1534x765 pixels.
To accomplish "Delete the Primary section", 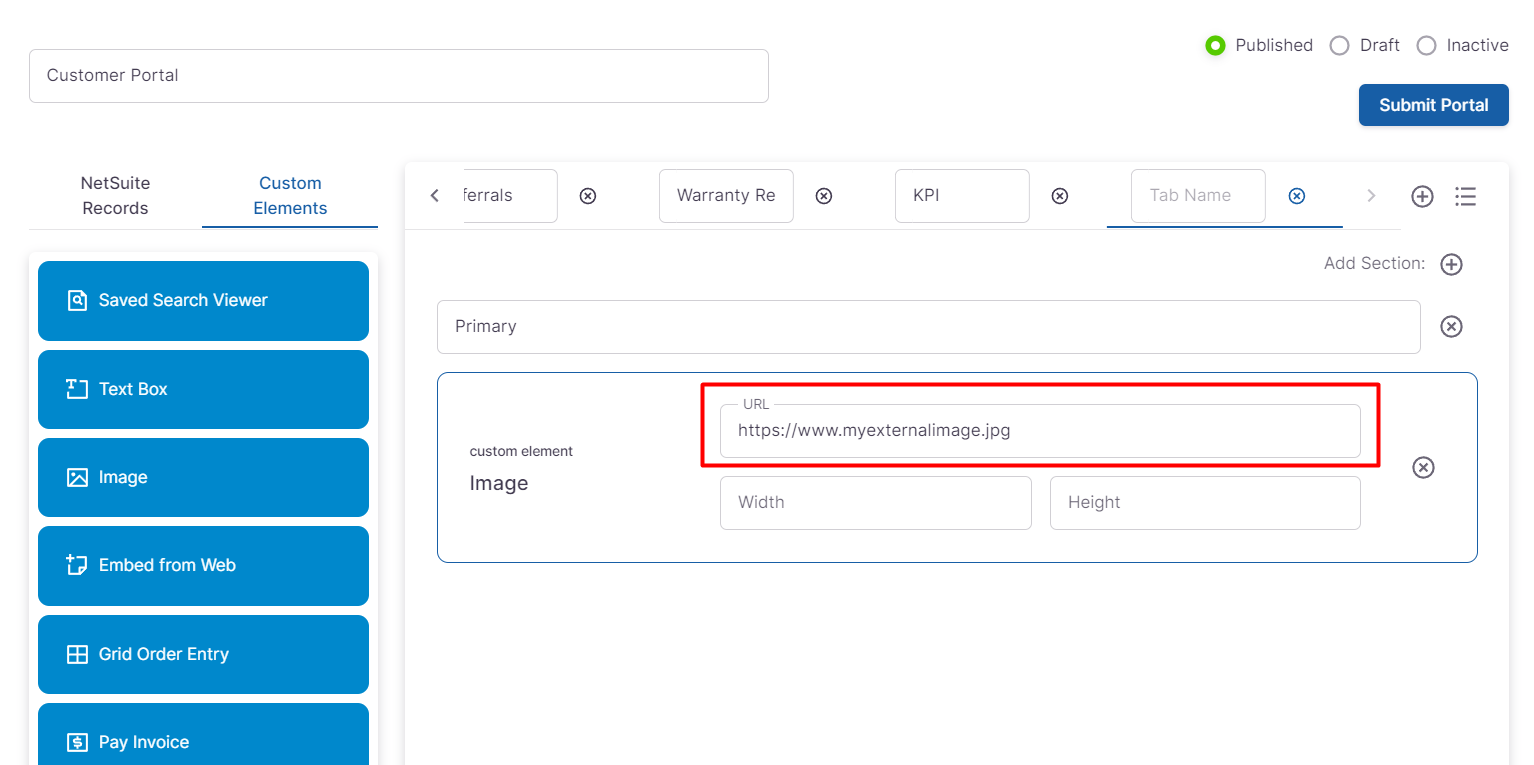I will [1451, 327].
